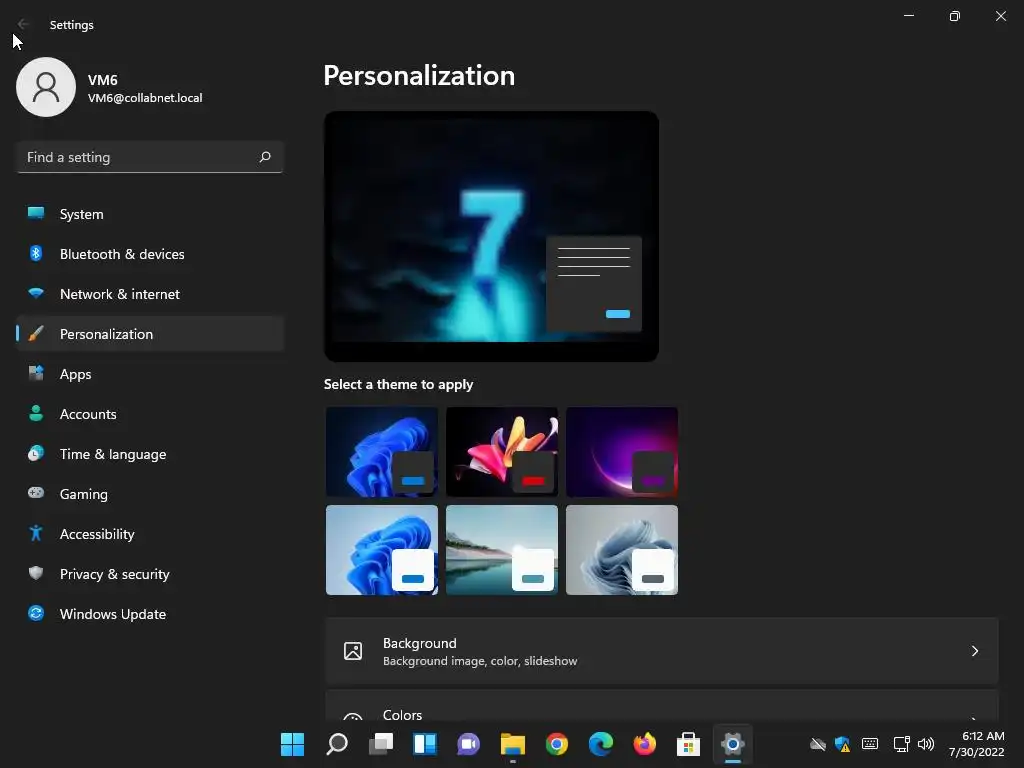Click the OneDrive cloud tray icon
1024x768 pixels.
click(x=817, y=744)
